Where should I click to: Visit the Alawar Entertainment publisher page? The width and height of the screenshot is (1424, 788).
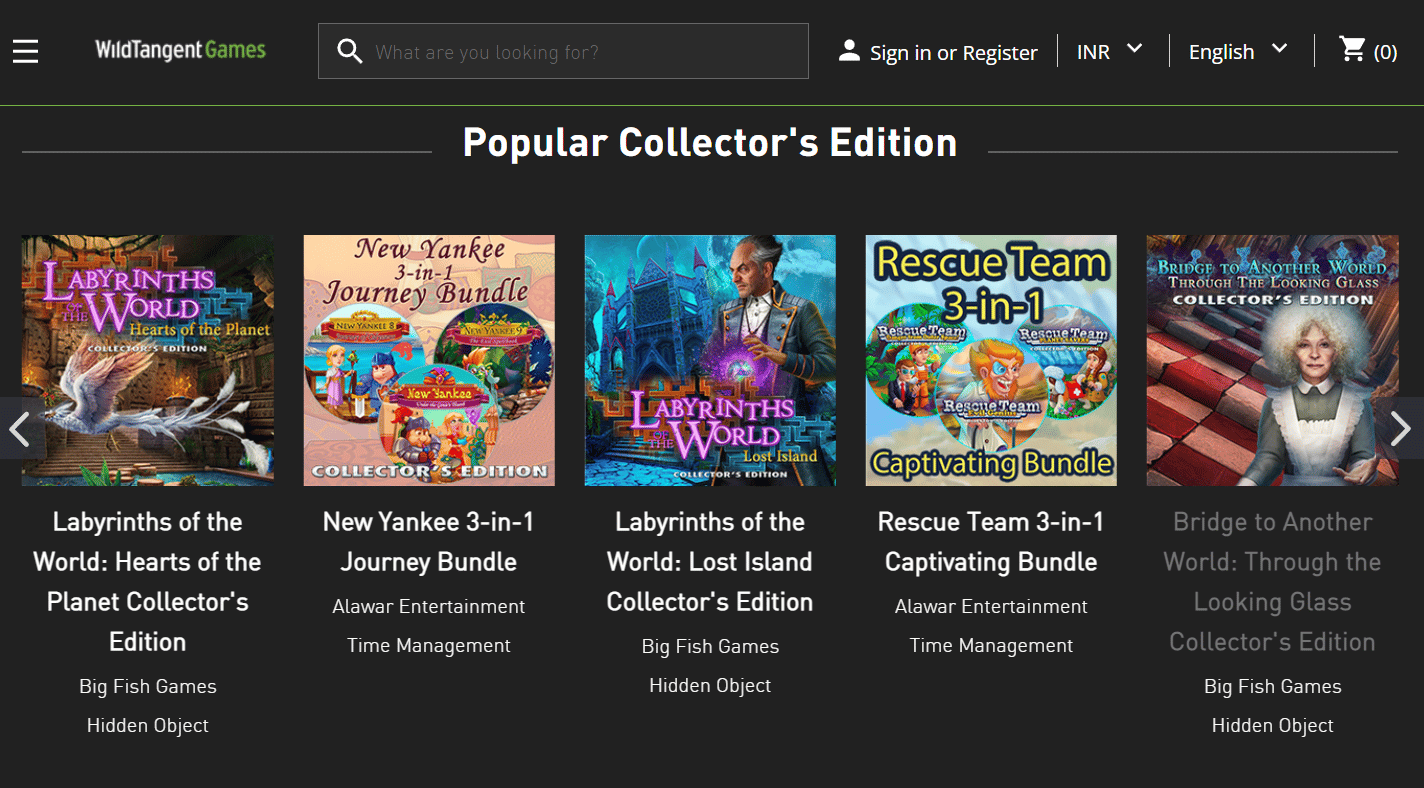click(x=428, y=606)
